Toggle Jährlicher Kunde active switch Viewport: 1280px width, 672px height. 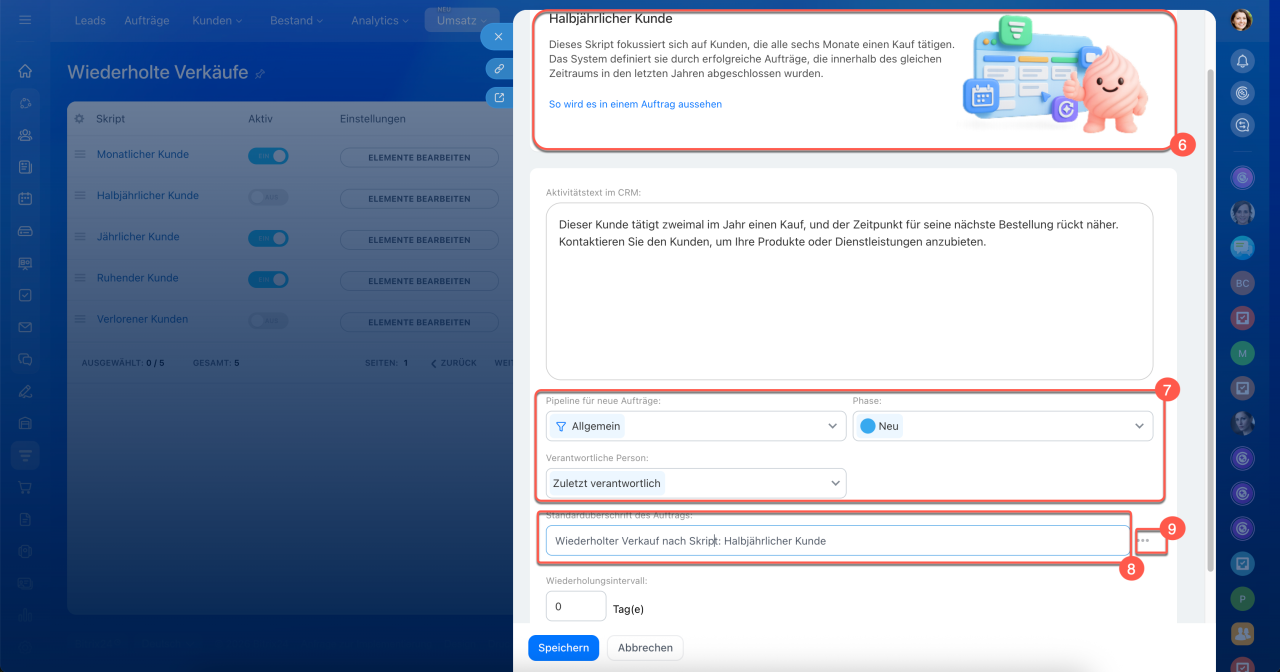tap(268, 238)
